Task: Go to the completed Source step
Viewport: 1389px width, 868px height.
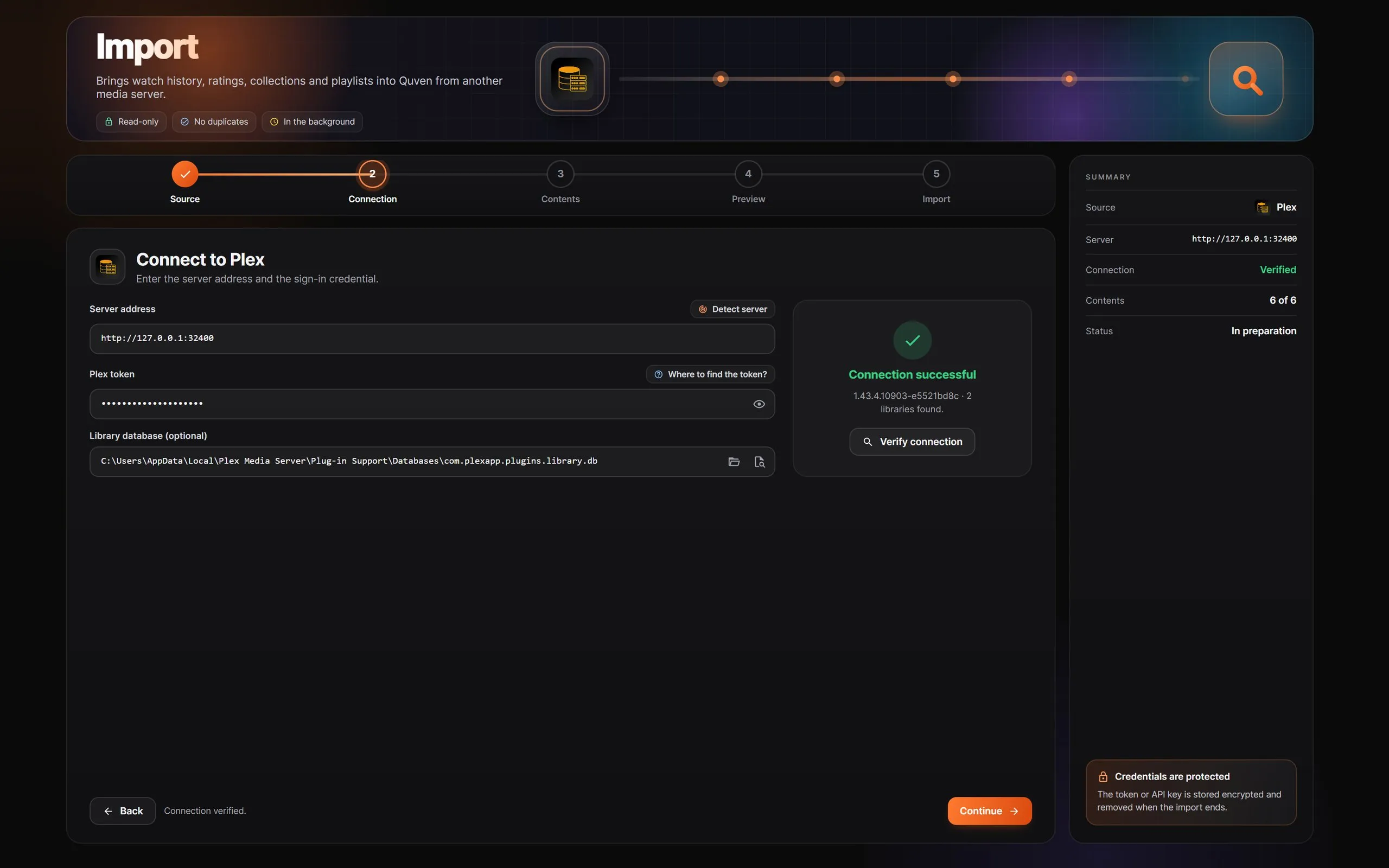Action: point(185,174)
